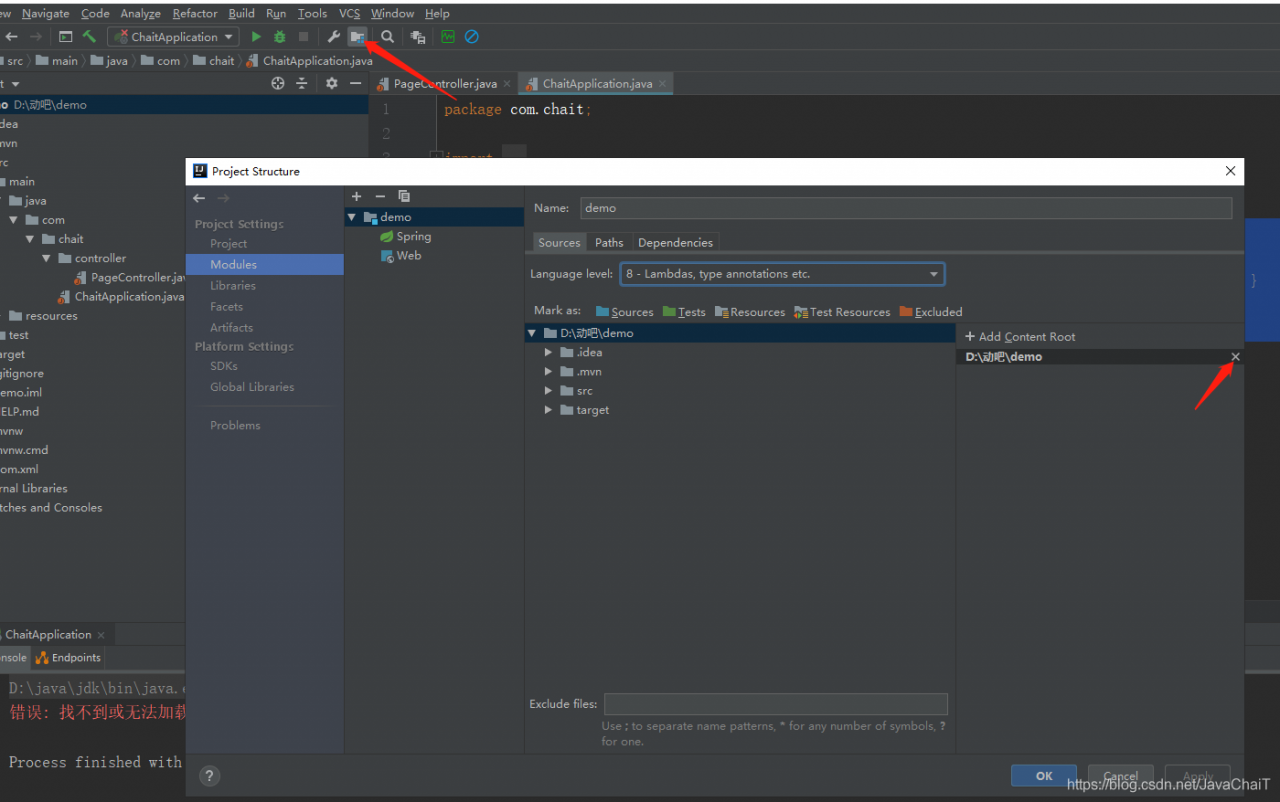Open the Problems section
Screen dimensions: 1280x802
[x=235, y=426]
